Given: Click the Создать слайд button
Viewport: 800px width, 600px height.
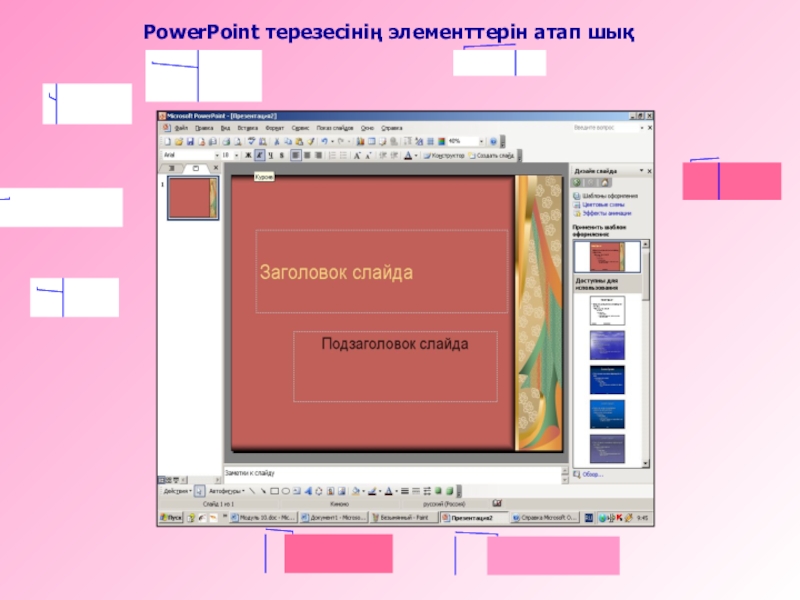Looking at the screenshot, I should coord(491,156).
